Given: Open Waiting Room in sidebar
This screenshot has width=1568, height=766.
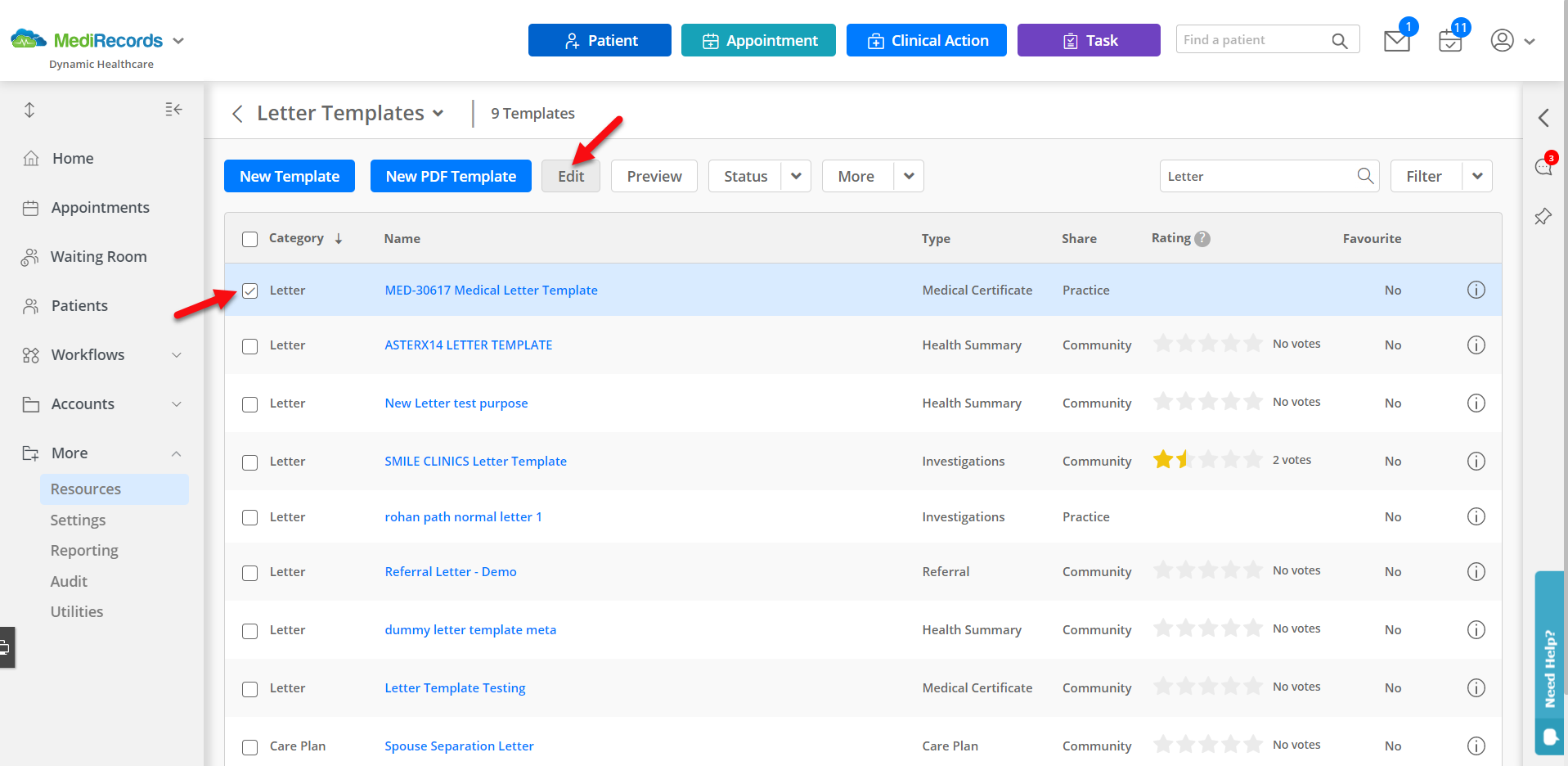Looking at the screenshot, I should 98,257.
